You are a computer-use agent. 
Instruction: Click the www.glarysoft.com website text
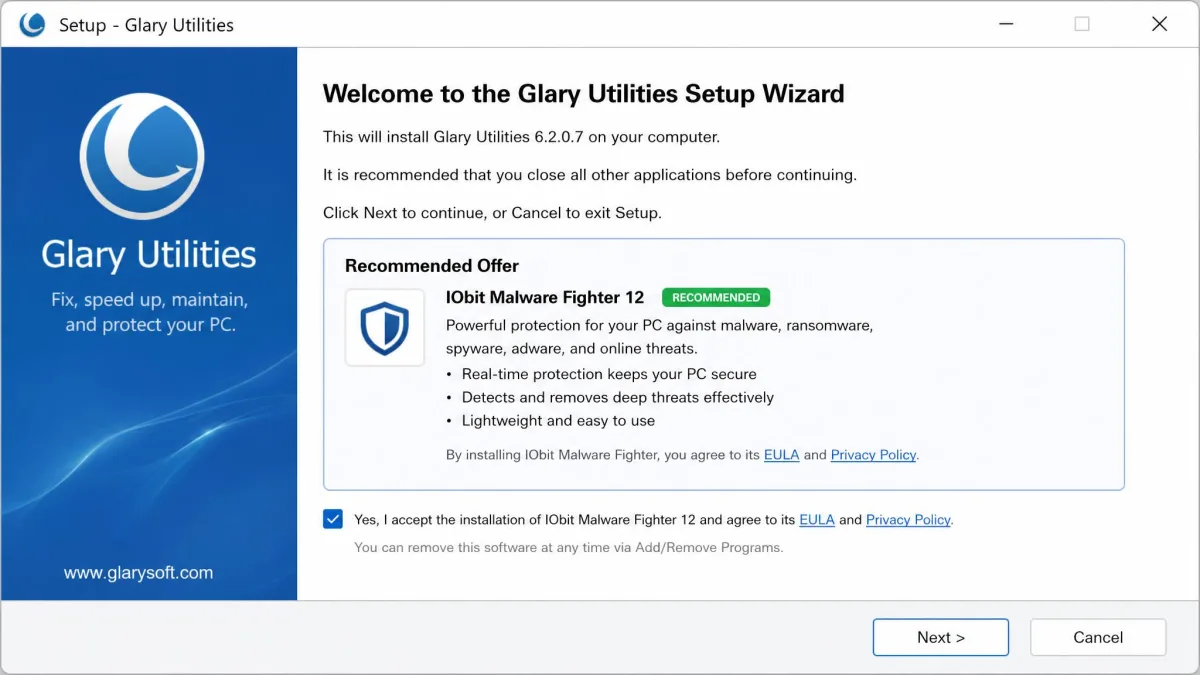point(138,573)
